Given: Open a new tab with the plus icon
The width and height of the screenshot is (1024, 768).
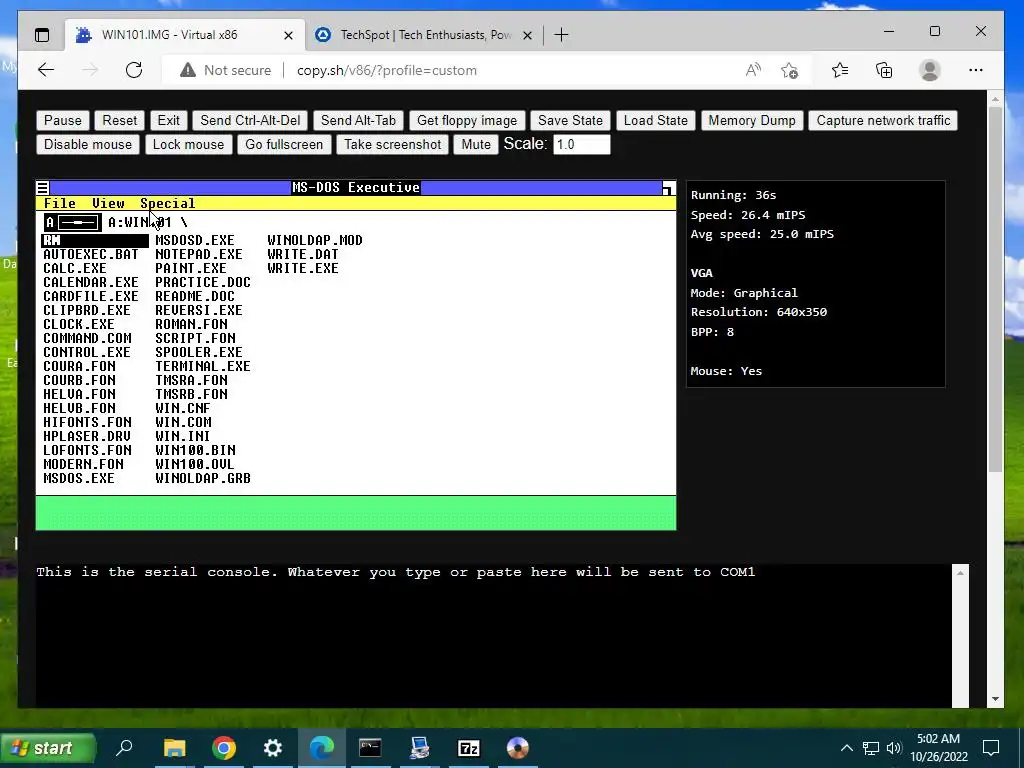Looking at the screenshot, I should [x=561, y=35].
